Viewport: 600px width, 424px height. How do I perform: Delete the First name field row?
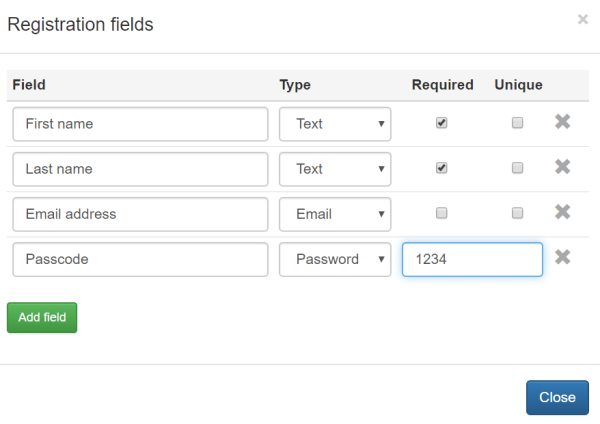[x=562, y=122]
